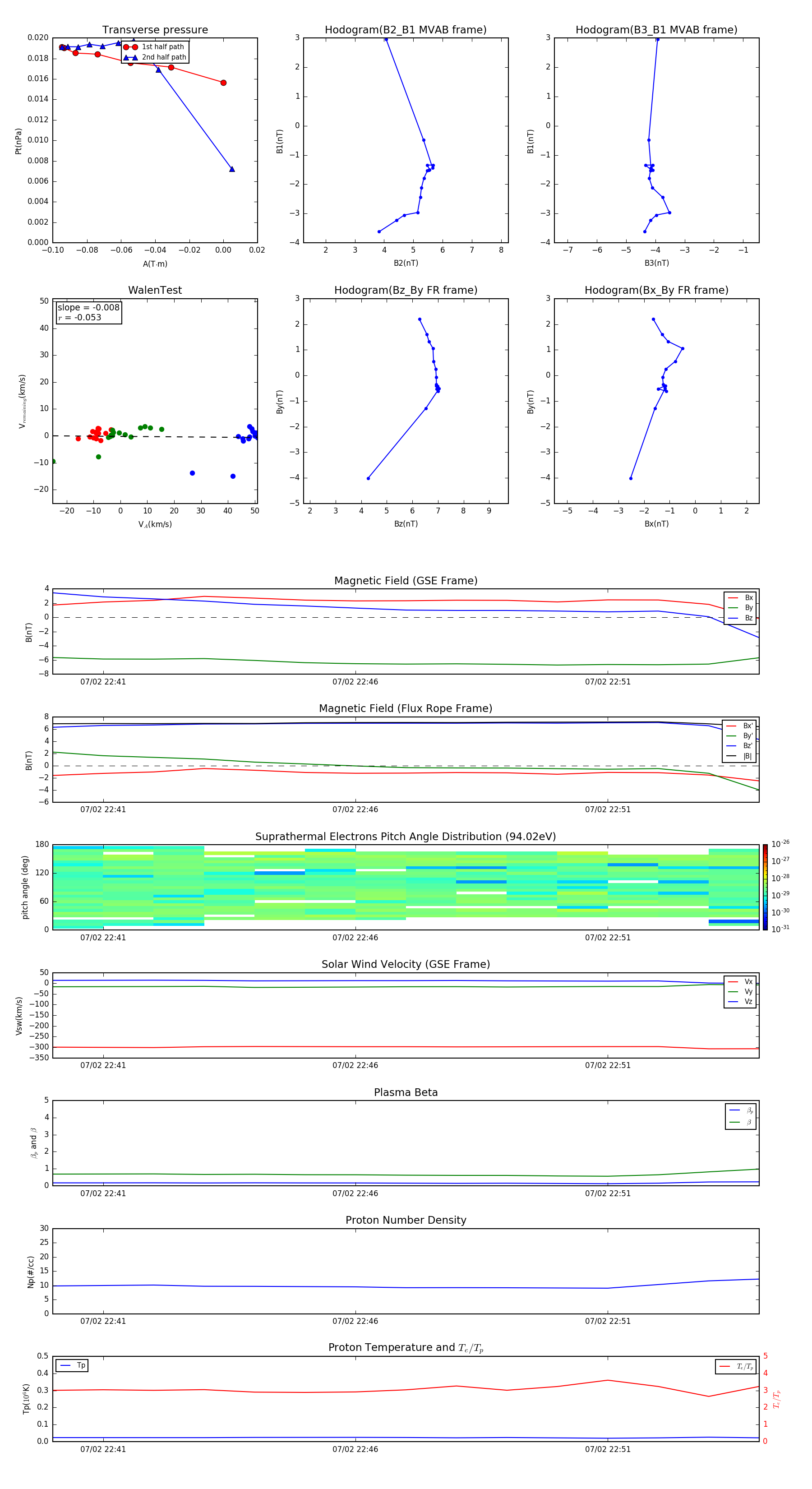
Task: Click the 'By' legend entry in GSE magnetic field
Action: pos(740,607)
